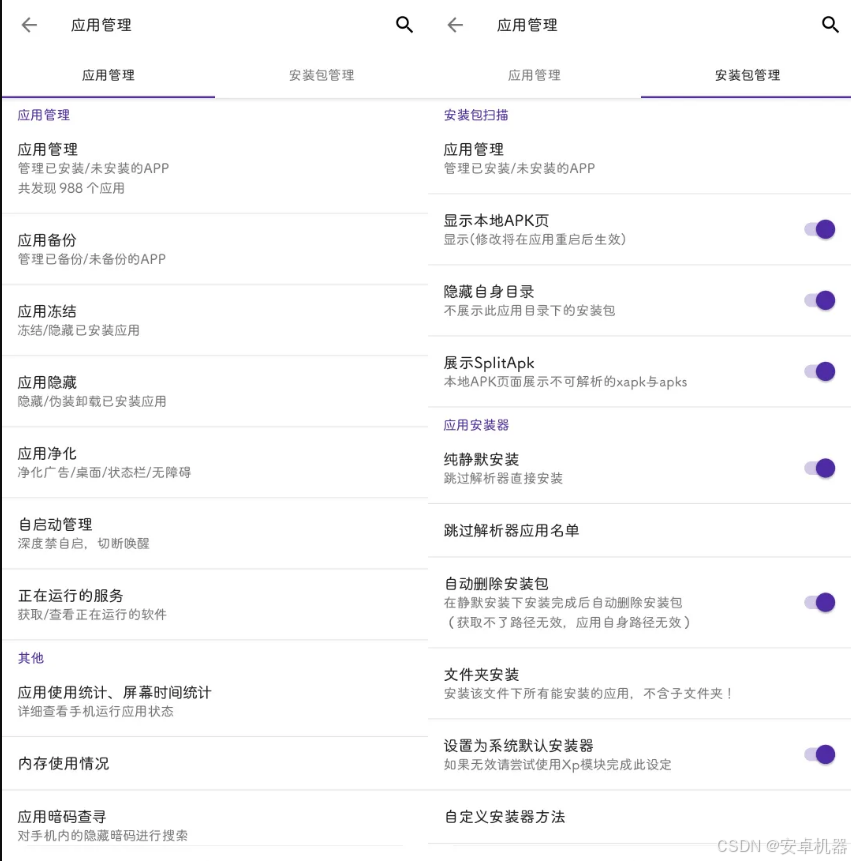Tap the 展示SplitApk title text
The height and width of the screenshot is (861, 851).
[489, 363]
